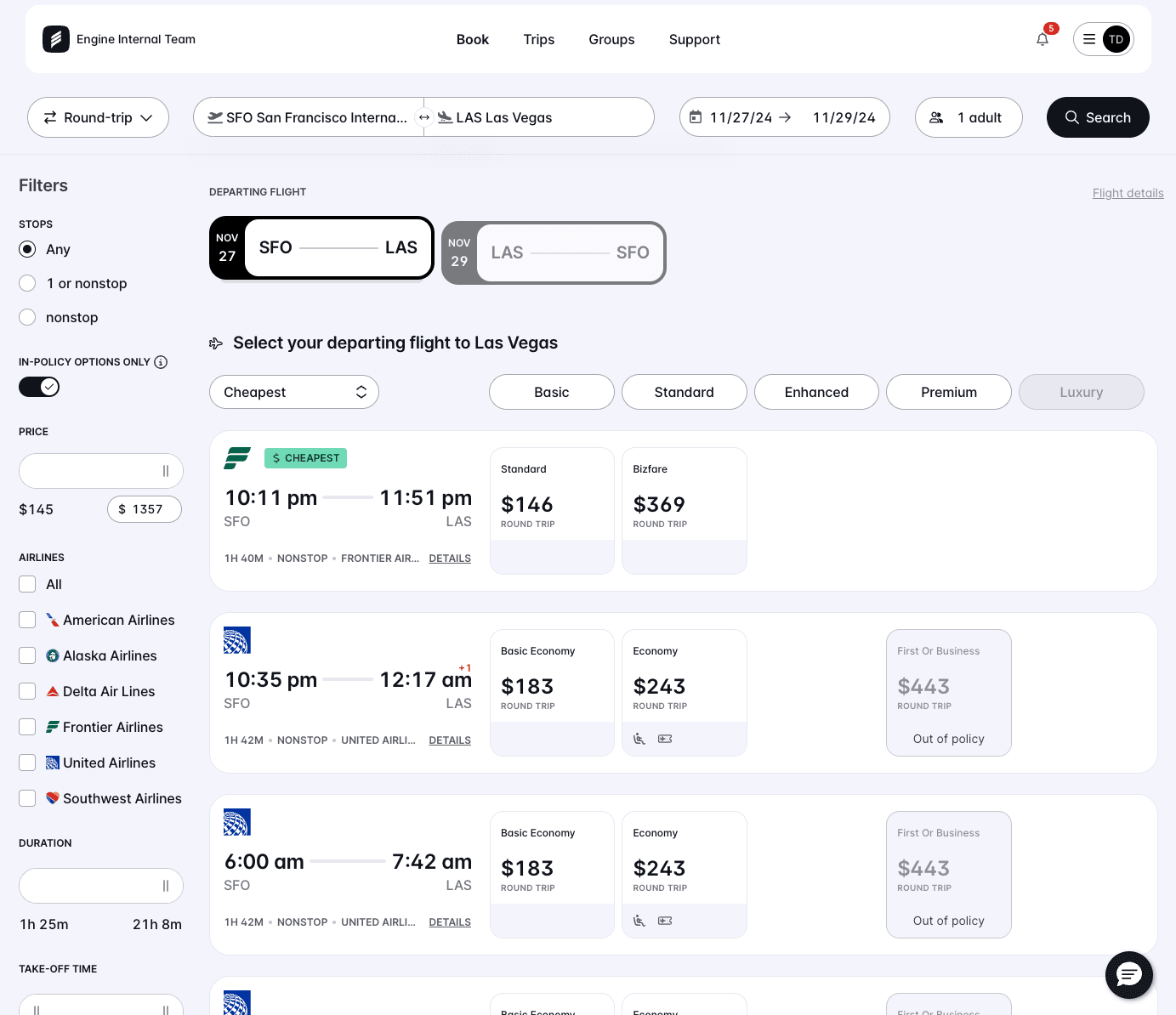Select the nonstop stops radio button
This screenshot has height=1015, width=1176.
(x=27, y=317)
